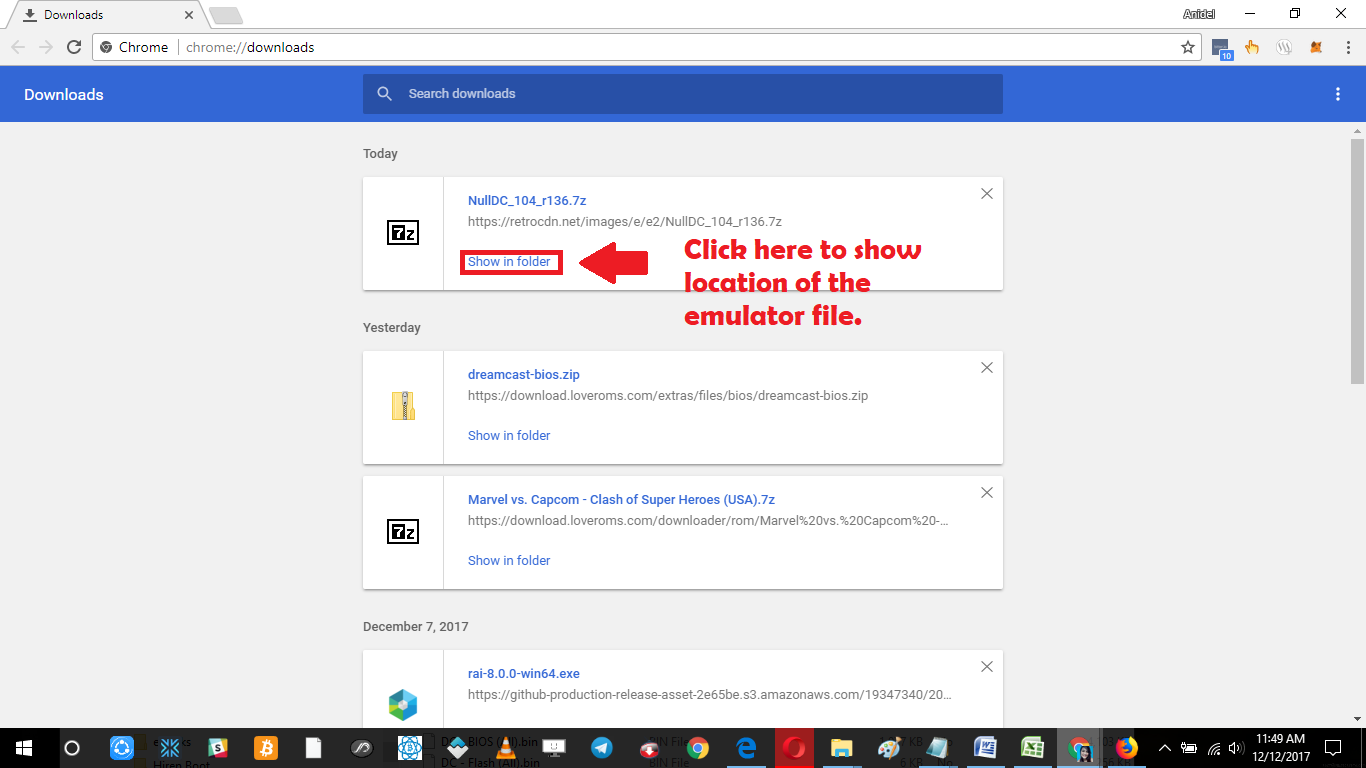
Task: Open Slack from the taskbar
Action: pyautogui.click(x=217, y=748)
